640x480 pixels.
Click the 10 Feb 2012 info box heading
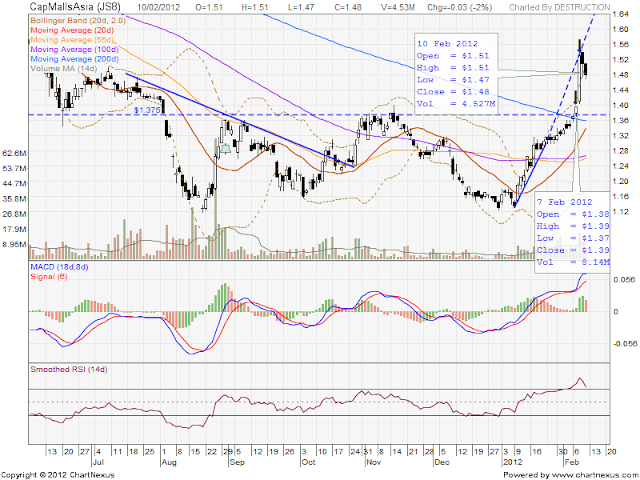pyautogui.click(x=447, y=44)
